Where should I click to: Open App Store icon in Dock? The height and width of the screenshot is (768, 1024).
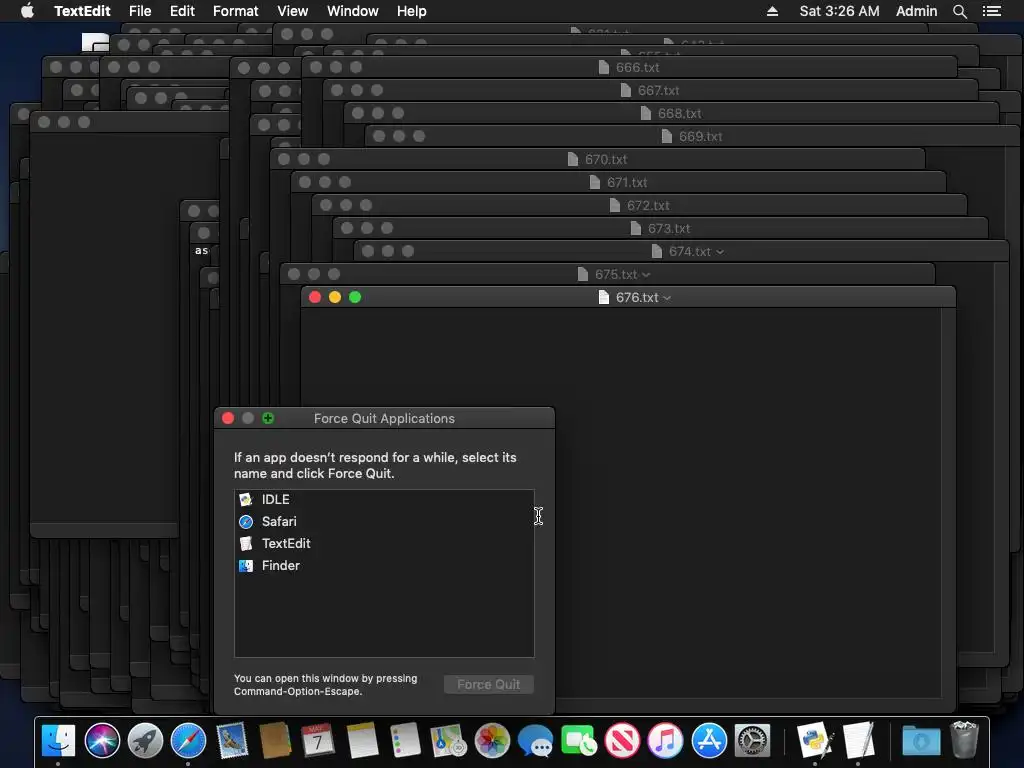(x=709, y=741)
